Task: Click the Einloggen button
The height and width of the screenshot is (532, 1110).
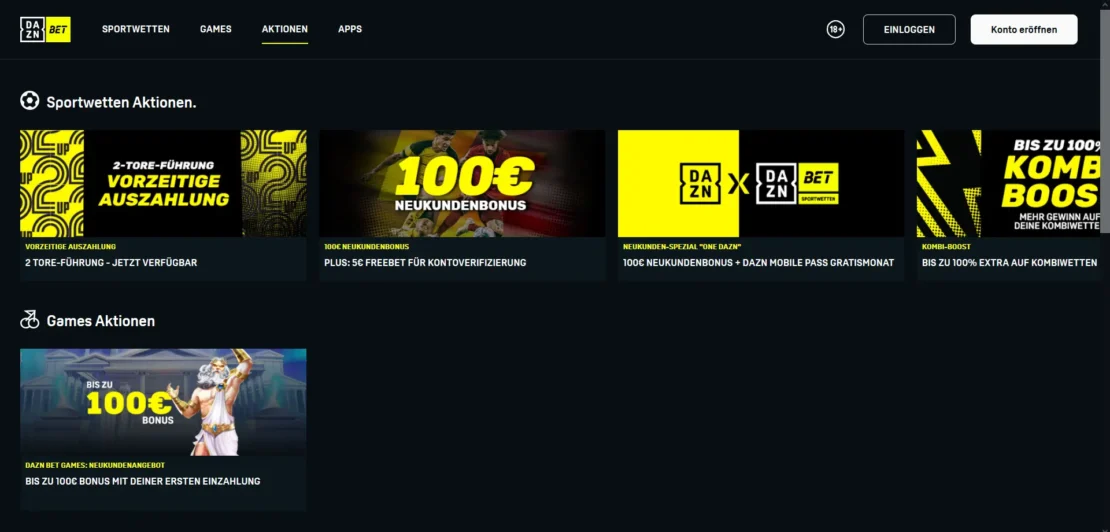Action: [909, 30]
